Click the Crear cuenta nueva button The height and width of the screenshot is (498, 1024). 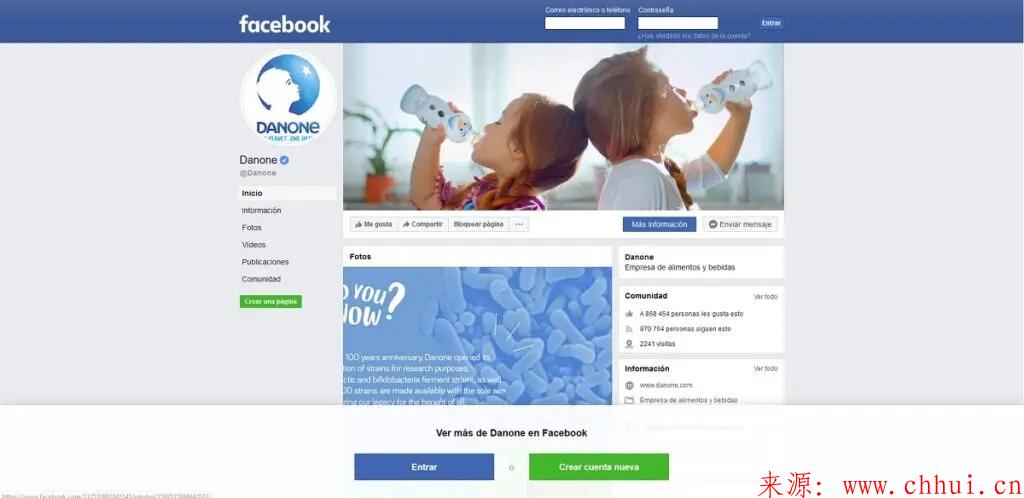(x=599, y=467)
